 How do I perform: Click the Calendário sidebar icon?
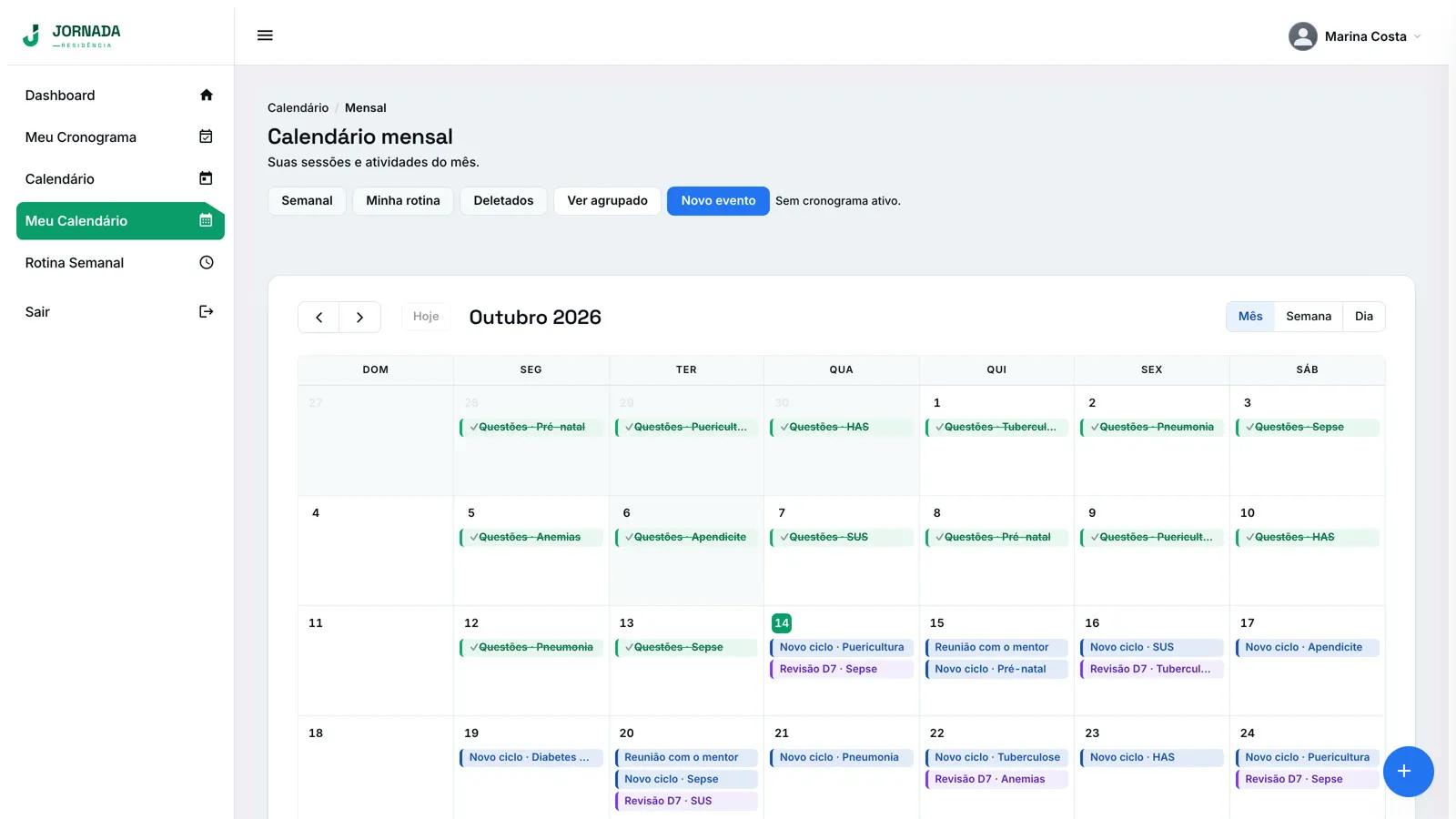[x=207, y=178]
